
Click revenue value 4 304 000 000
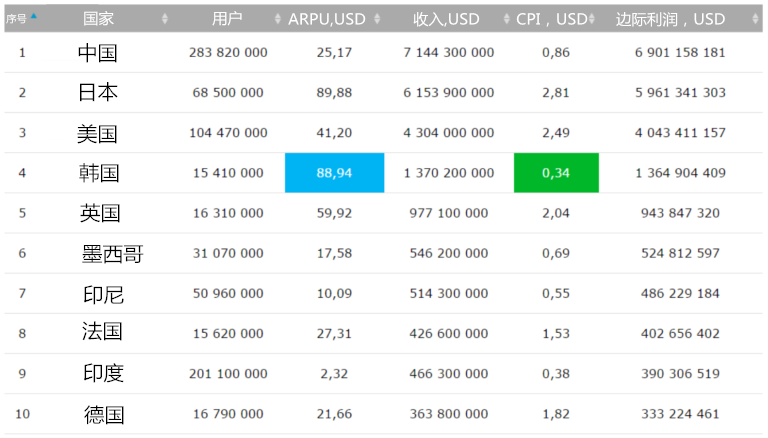(x=449, y=133)
